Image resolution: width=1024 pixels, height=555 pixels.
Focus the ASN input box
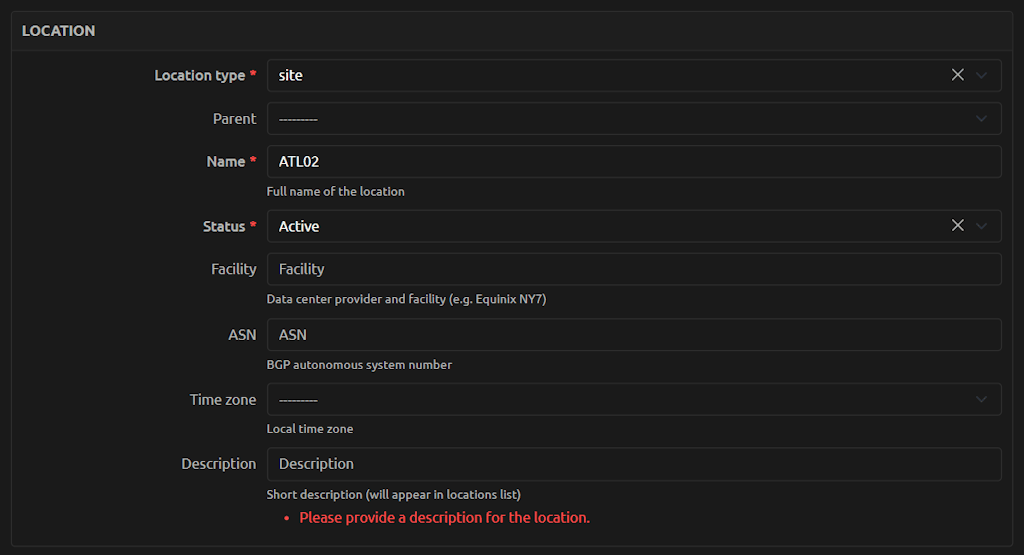633,335
